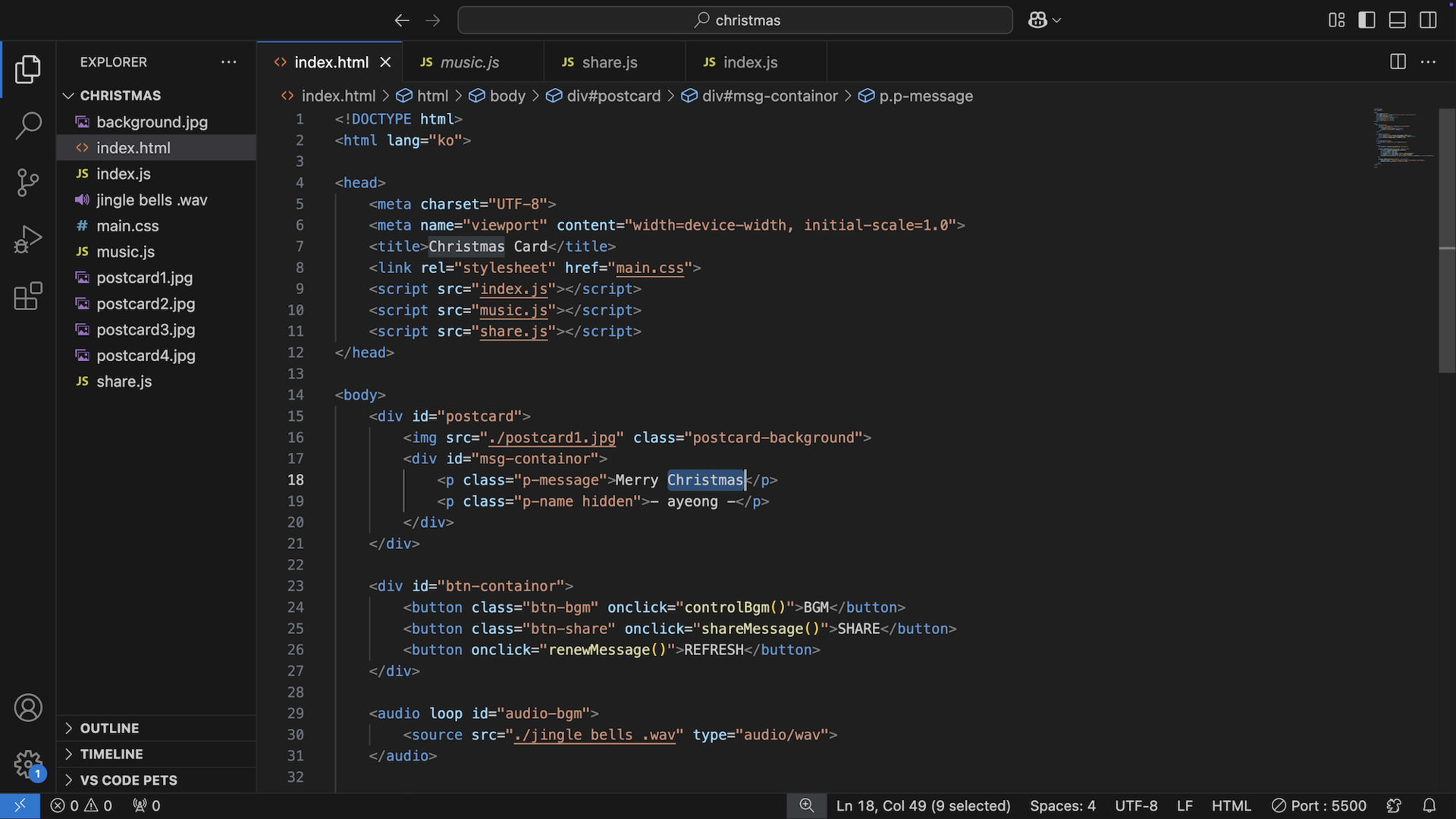1456x819 pixels.
Task: Expand the TIMELINE section
Action: [x=111, y=754]
